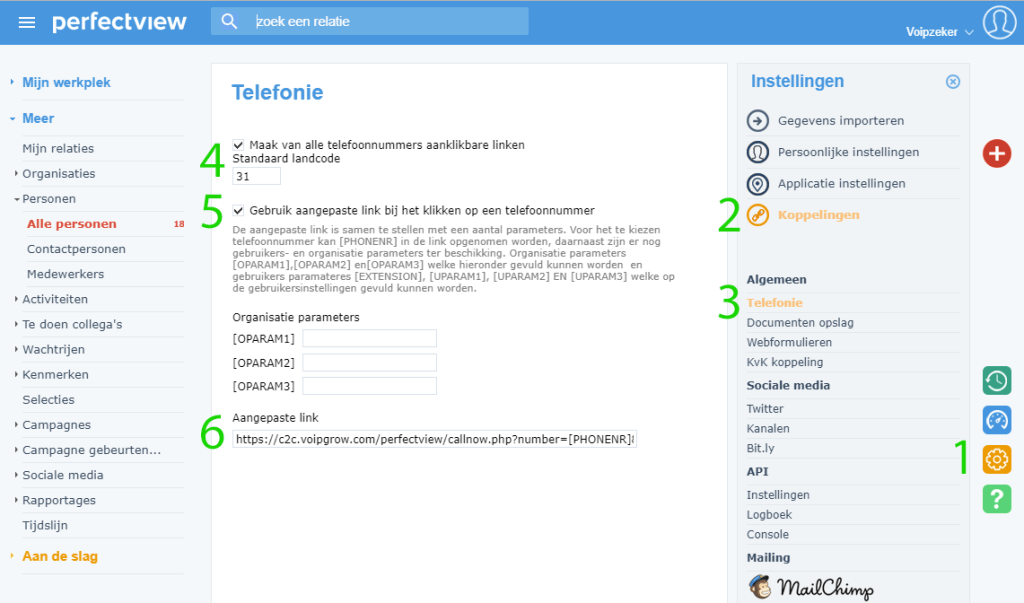Click the Applicatie instellingen pin icon
This screenshot has height=603, width=1024.
pos(758,184)
